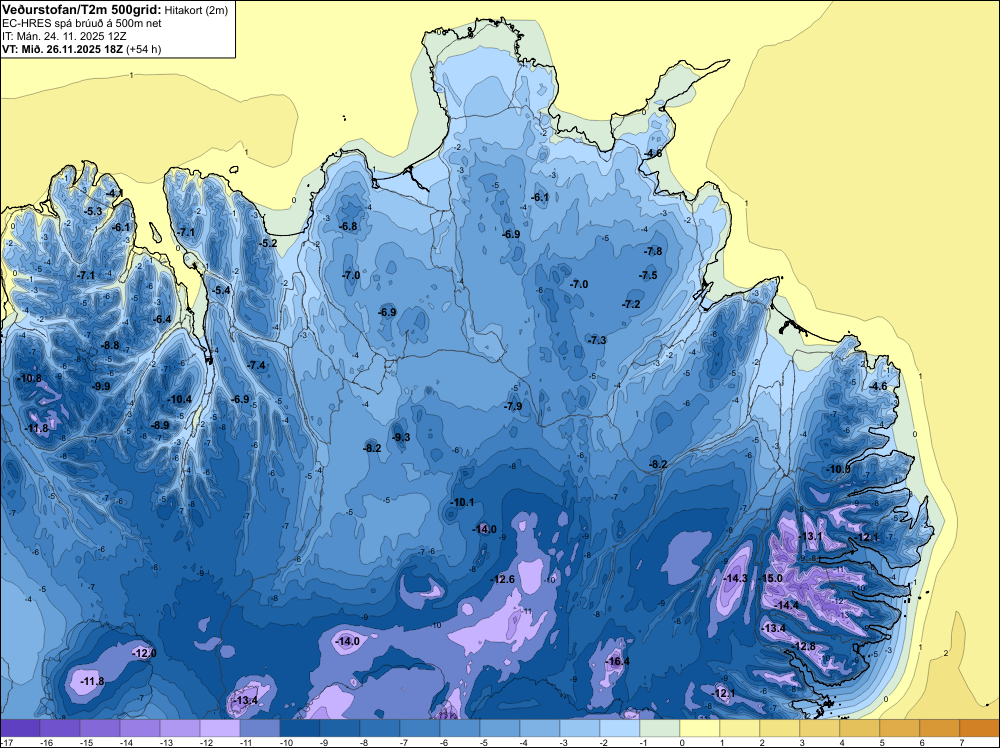
Task: Click the -12.6 temperature value
Action: 503,580
